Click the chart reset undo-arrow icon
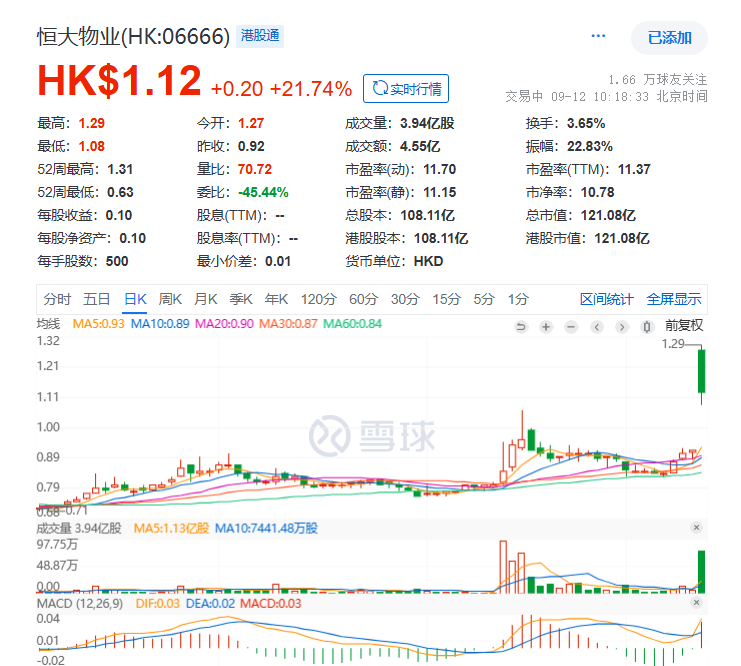Image resolution: width=741 pixels, height=666 pixels. (x=521, y=327)
